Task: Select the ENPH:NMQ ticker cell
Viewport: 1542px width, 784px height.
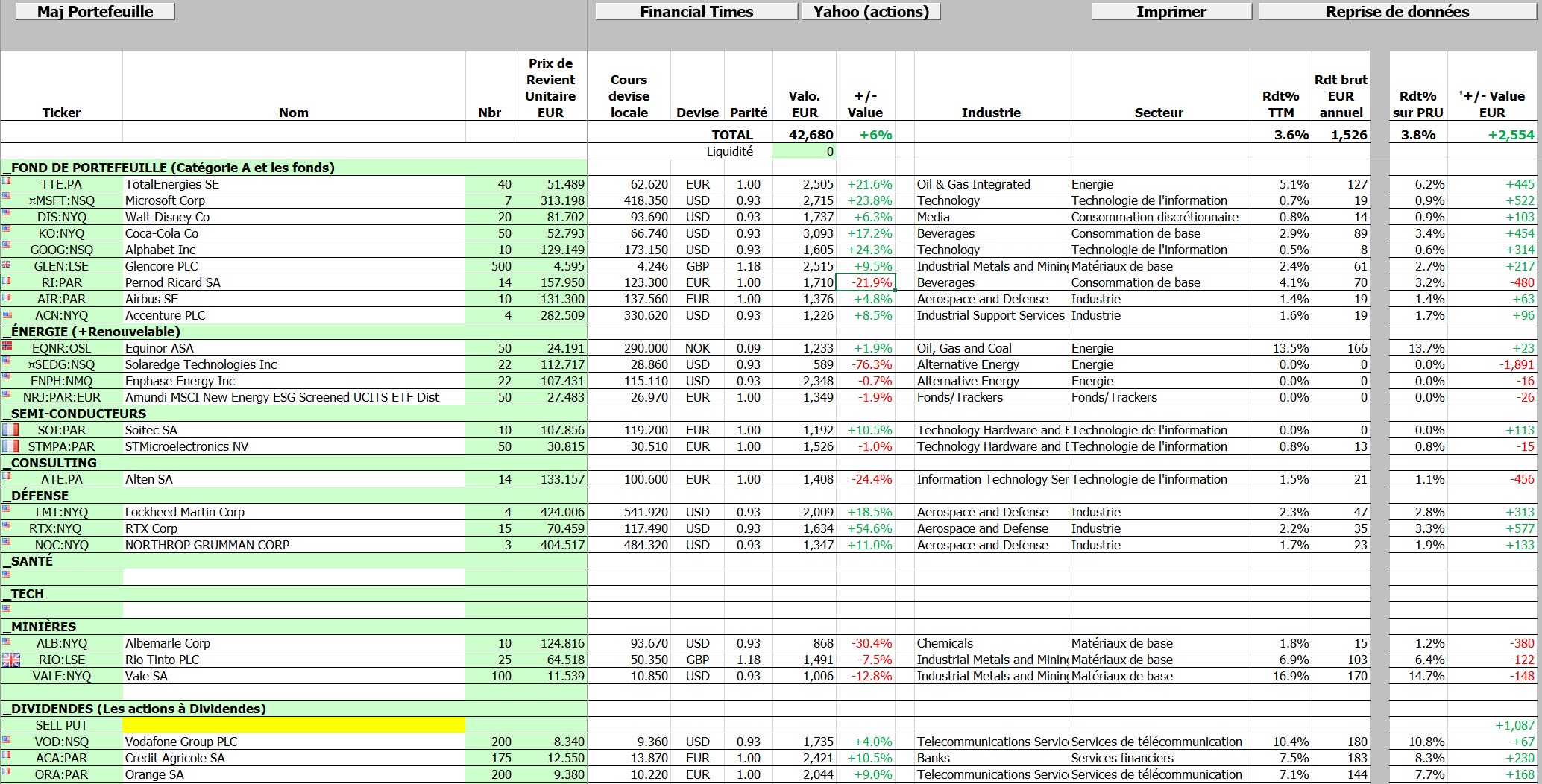Action: click(62, 381)
